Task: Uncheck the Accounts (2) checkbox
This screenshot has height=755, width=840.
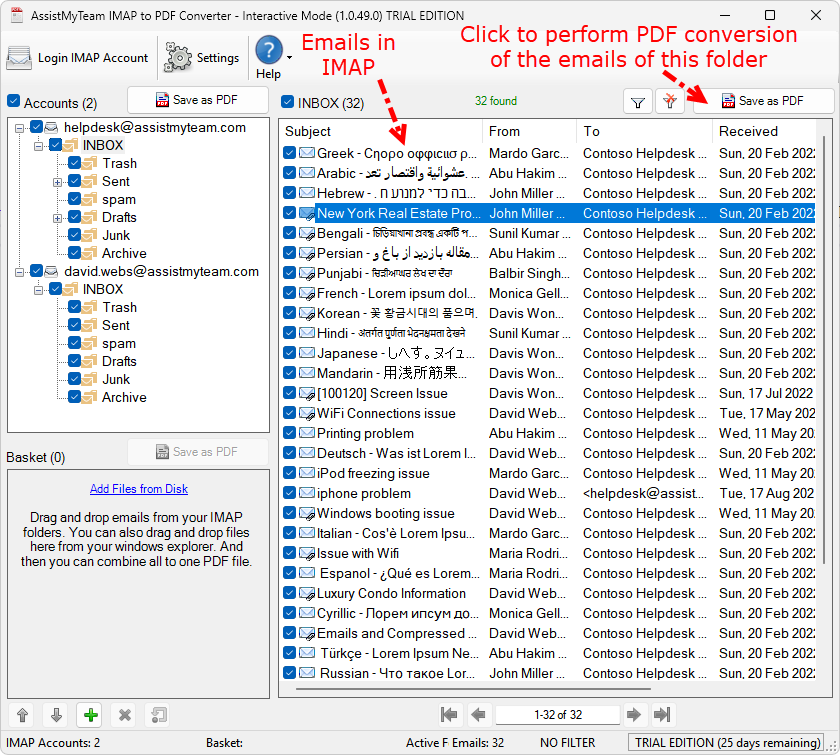Action: click(12, 102)
